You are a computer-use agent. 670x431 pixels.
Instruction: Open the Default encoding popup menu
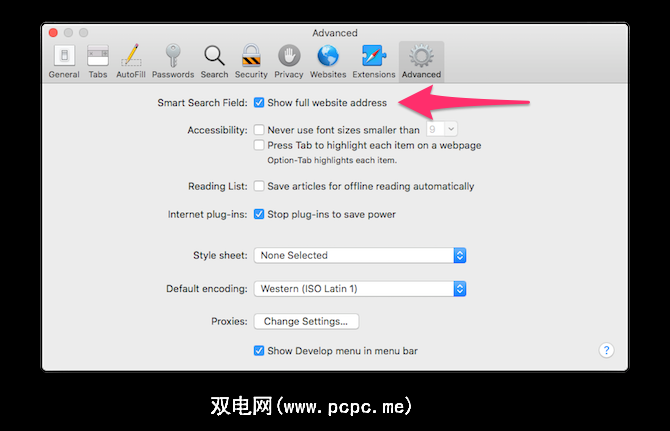[360, 289]
